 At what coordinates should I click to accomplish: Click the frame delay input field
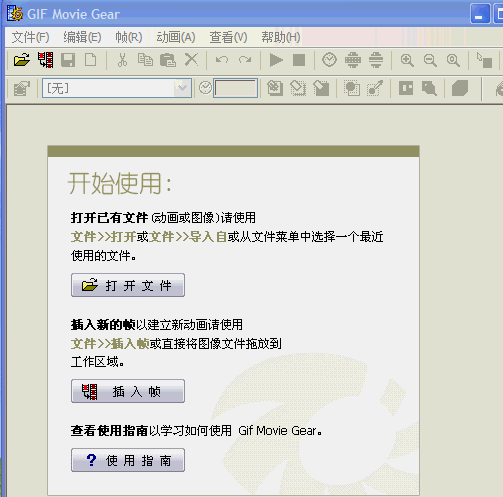point(236,88)
